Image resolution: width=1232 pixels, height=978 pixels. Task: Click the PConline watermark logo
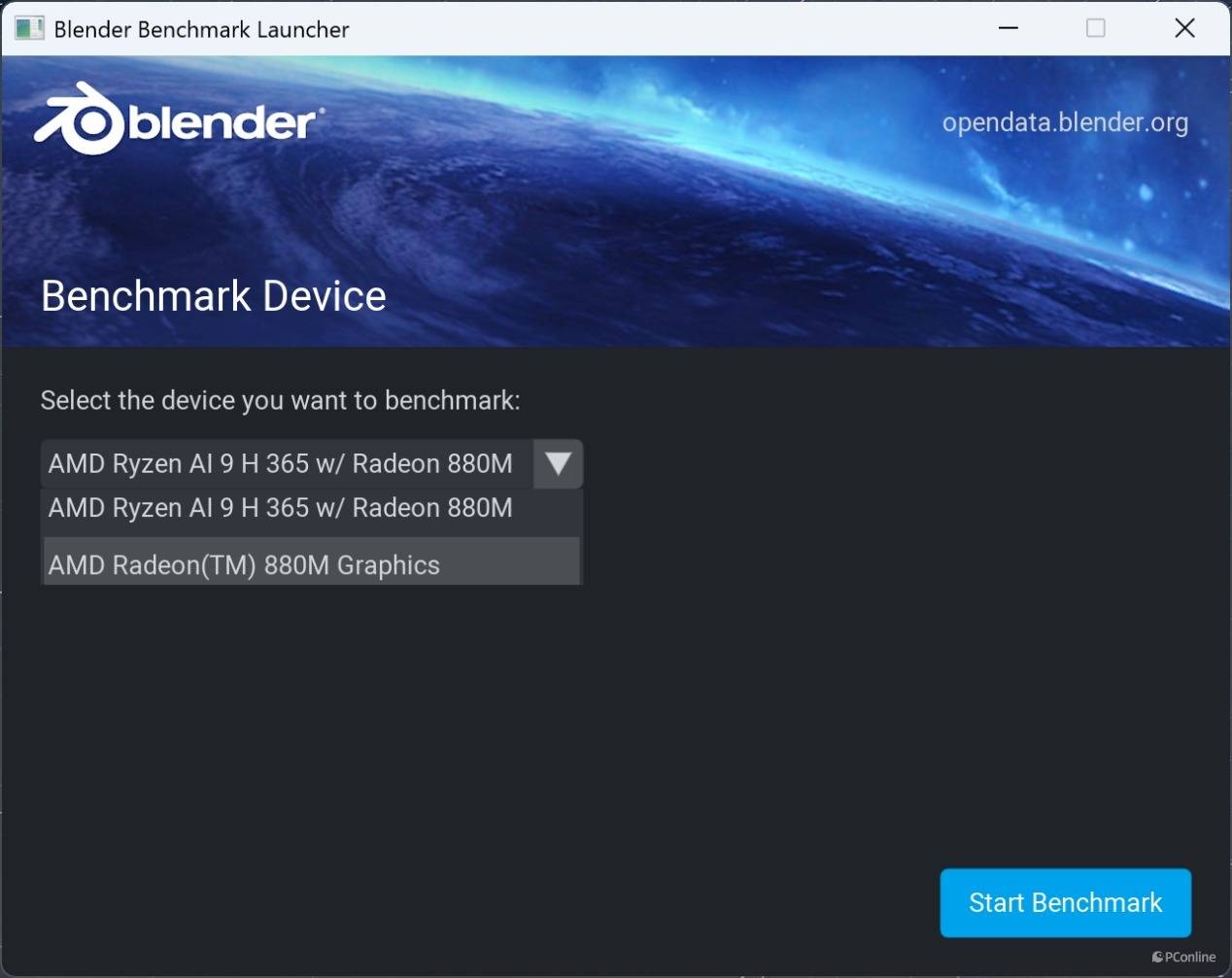[x=1157, y=957]
